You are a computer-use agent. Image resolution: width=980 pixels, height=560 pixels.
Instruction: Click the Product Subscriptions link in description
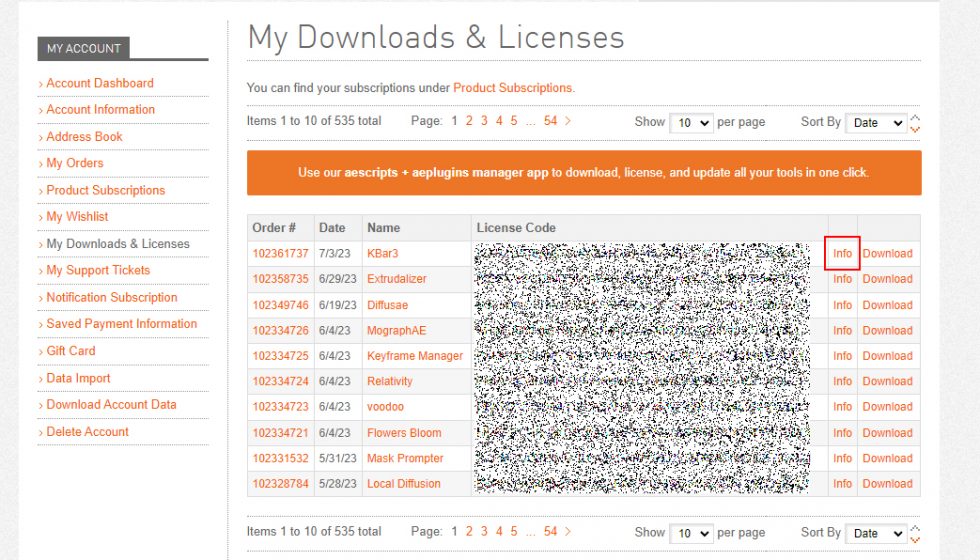pos(512,88)
